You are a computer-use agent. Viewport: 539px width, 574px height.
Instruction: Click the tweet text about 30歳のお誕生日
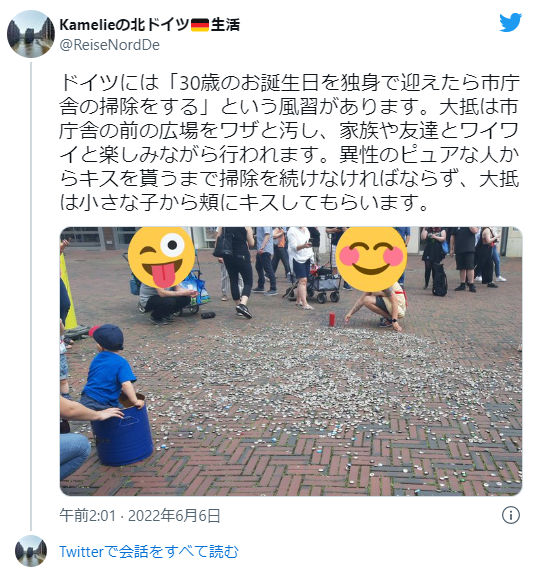[289, 142]
